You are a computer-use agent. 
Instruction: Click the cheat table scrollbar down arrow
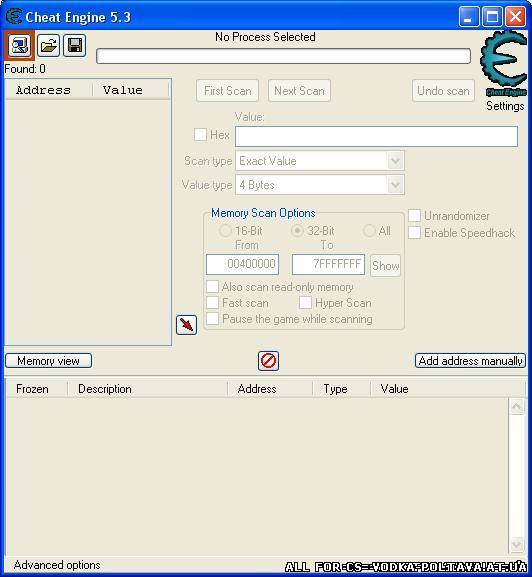pos(517,544)
